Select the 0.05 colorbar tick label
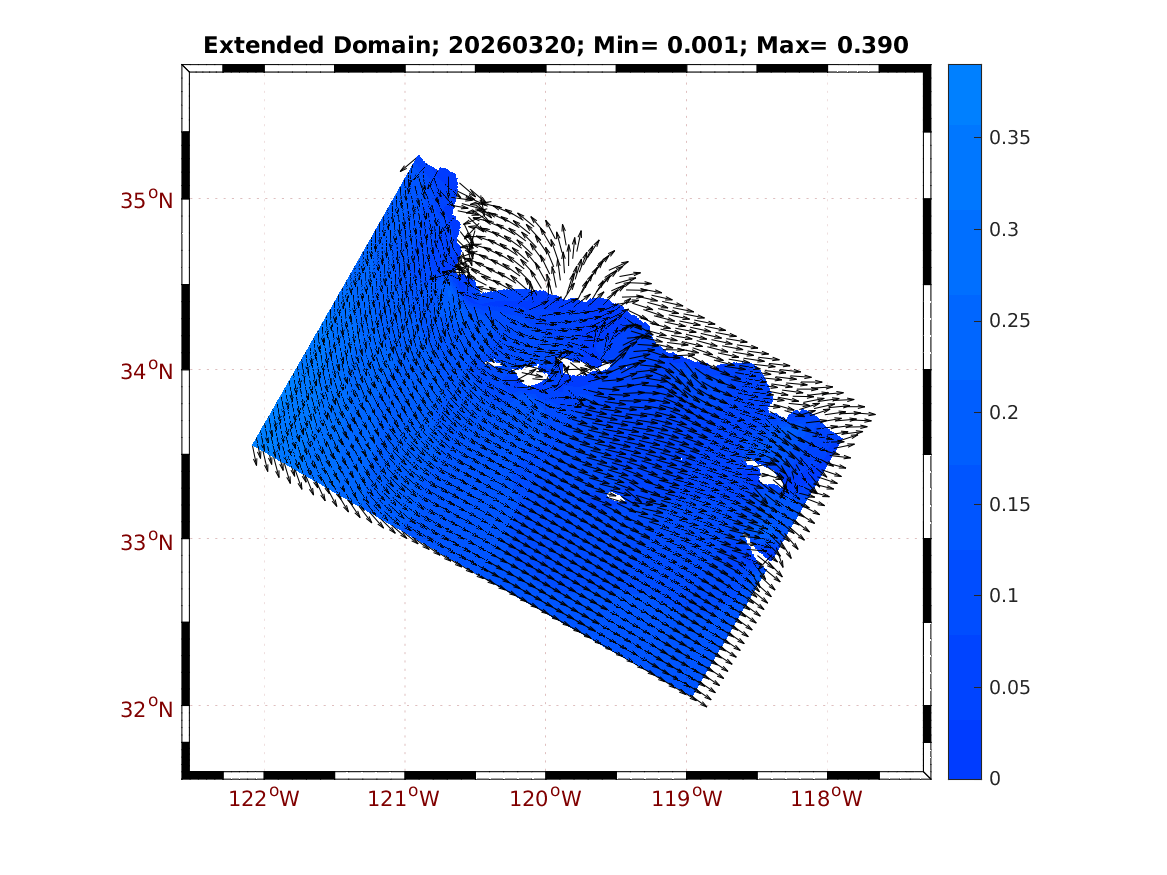The image size is (1167, 875). click(x=1009, y=687)
